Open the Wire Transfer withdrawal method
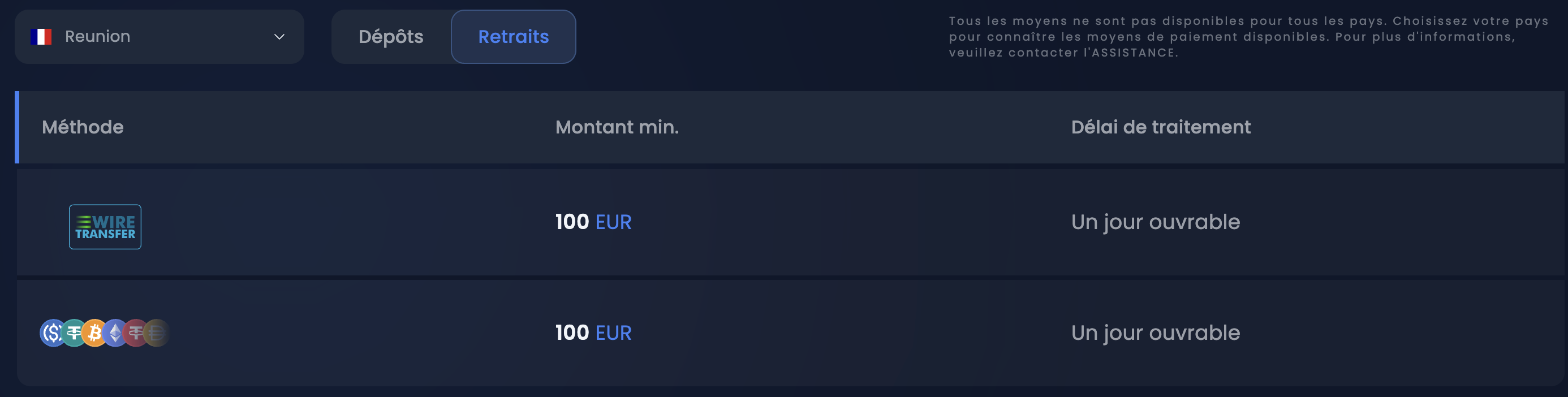The width and height of the screenshot is (1568, 397). 105,226
